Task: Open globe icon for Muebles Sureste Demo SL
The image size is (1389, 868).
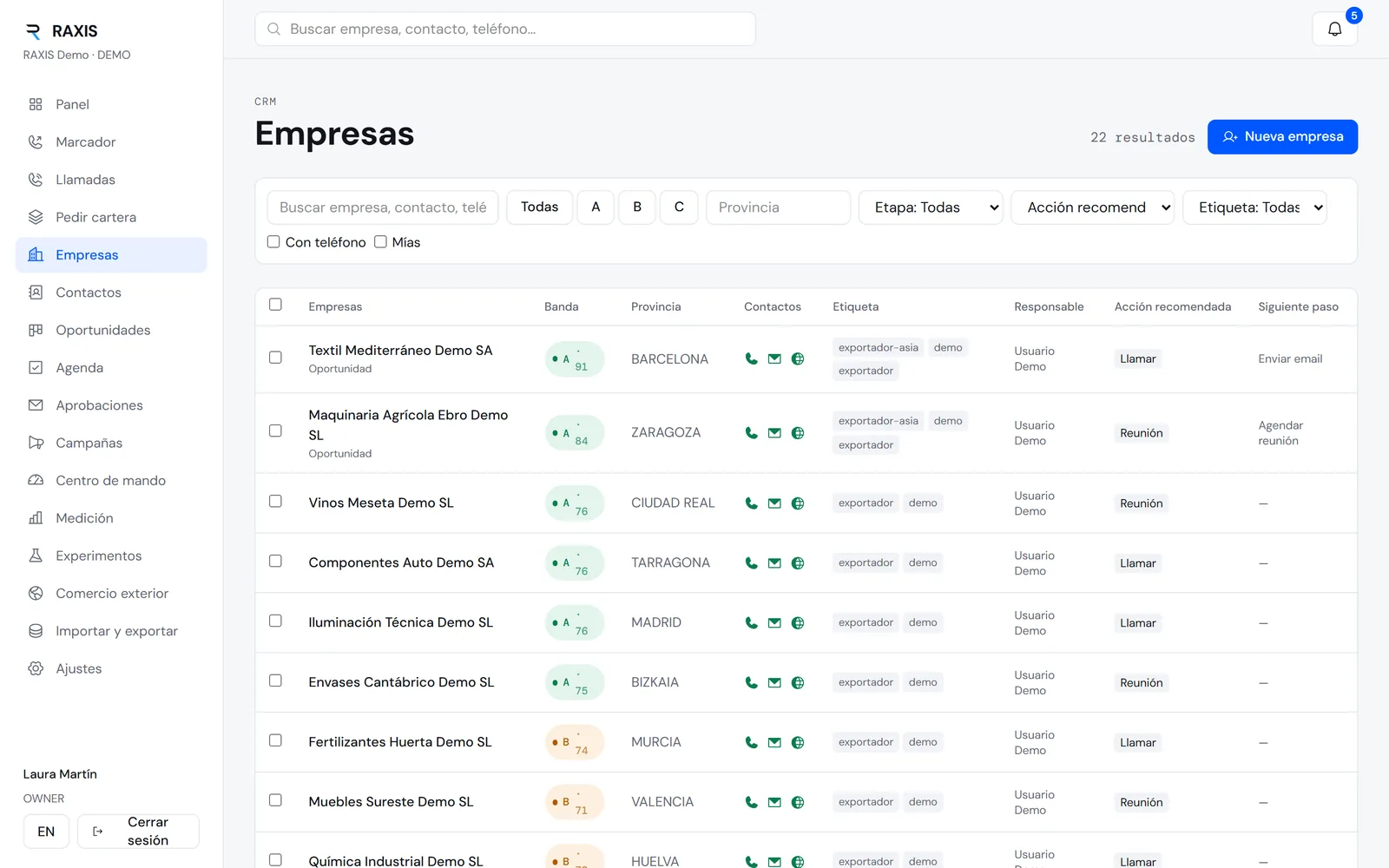Action: point(798,802)
